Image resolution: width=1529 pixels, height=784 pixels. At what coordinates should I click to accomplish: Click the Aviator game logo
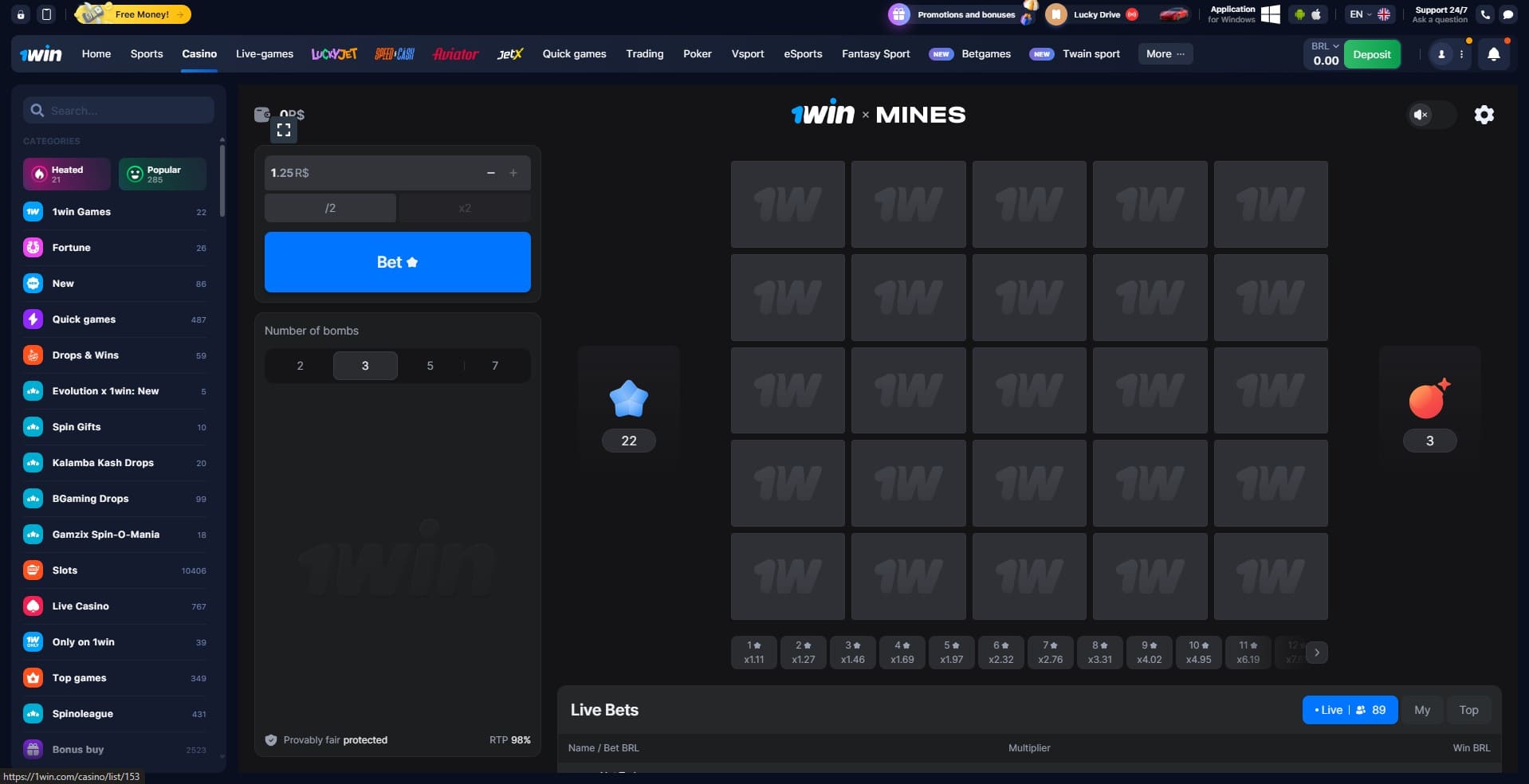455,54
